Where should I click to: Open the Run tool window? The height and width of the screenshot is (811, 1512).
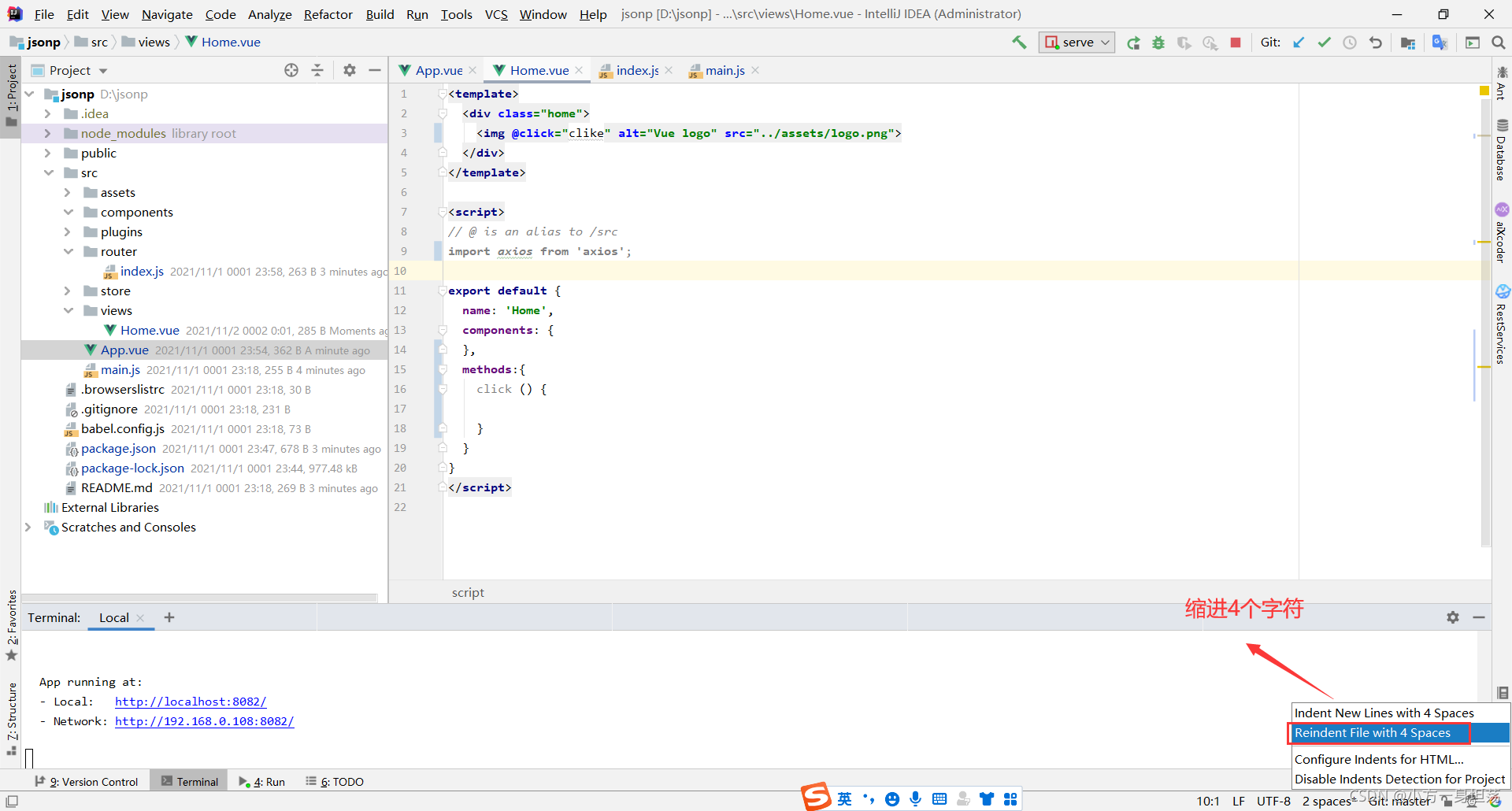262,781
